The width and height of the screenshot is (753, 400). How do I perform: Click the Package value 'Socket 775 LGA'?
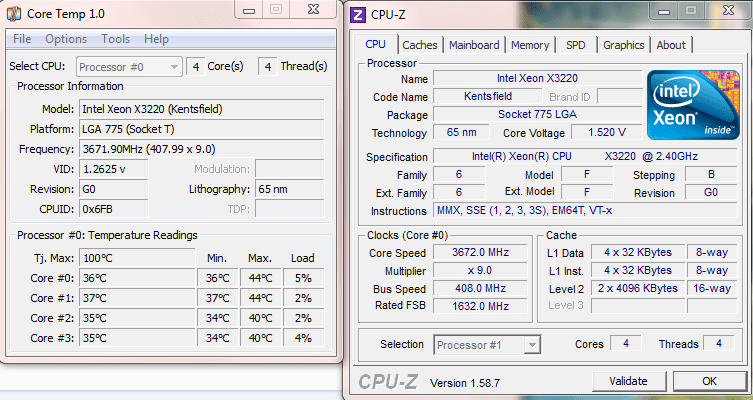pos(537,114)
